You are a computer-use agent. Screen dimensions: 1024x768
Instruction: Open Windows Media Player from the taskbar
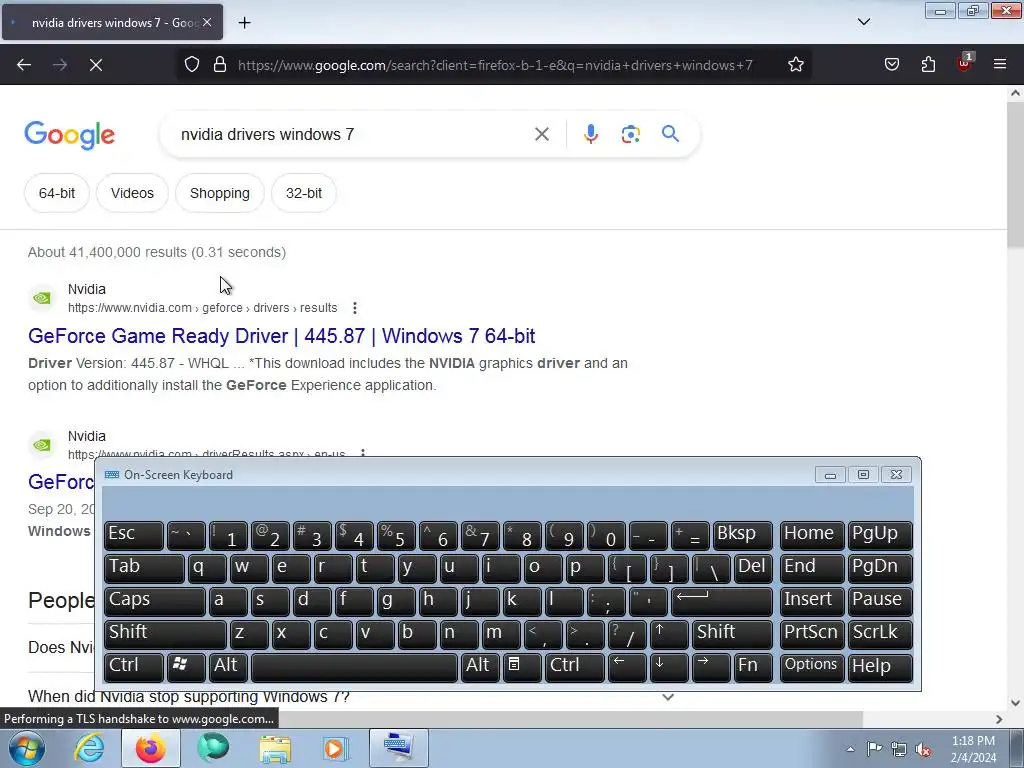336,748
